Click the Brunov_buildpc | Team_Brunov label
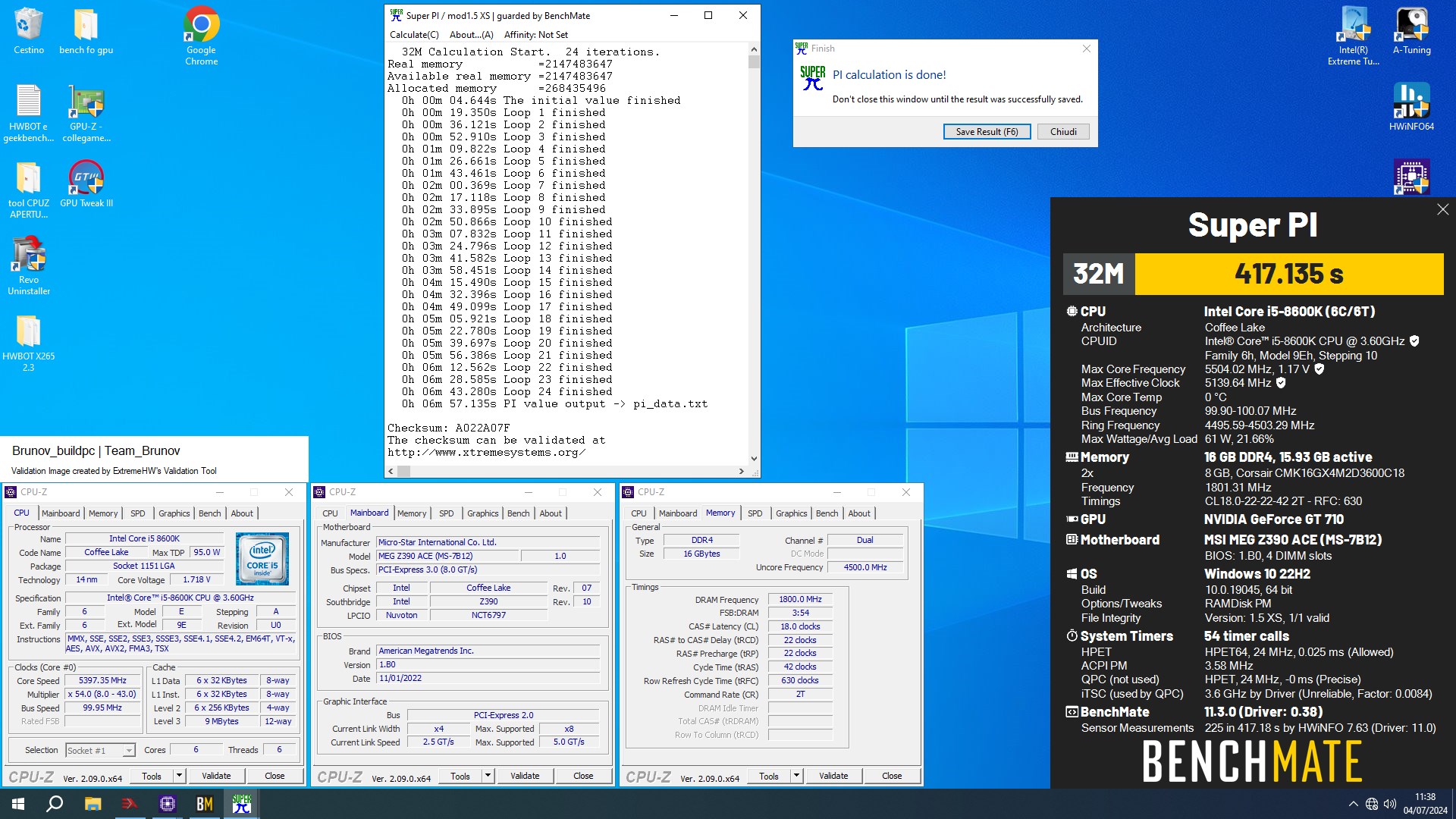 96,450
